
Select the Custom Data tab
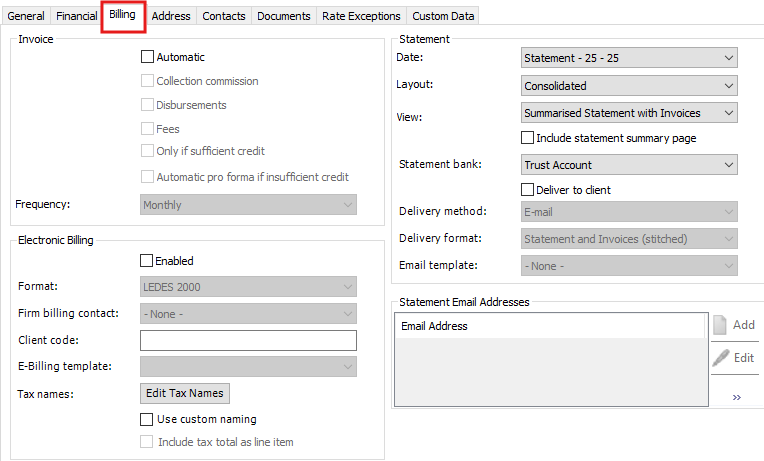point(443,16)
